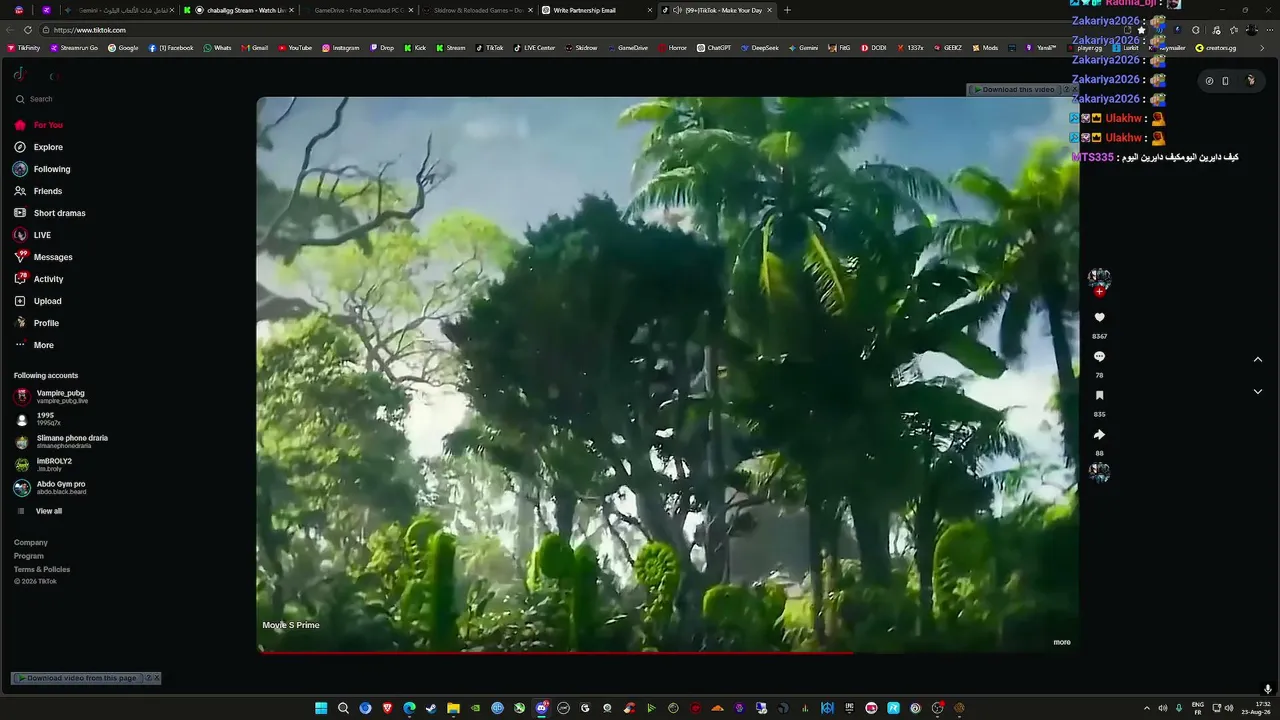Open the Instagram bookmark
The height and width of the screenshot is (720, 1280).
(x=341, y=48)
